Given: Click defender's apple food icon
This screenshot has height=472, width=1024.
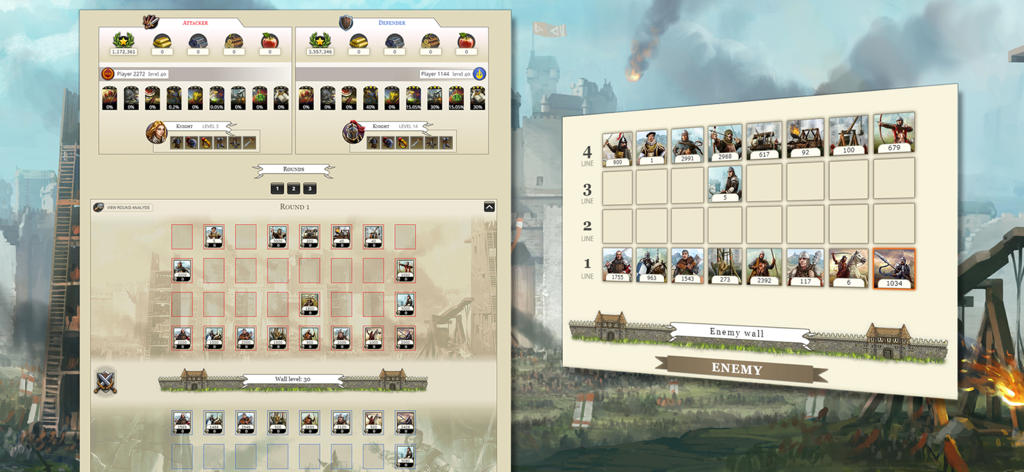Looking at the screenshot, I should click(x=466, y=40).
